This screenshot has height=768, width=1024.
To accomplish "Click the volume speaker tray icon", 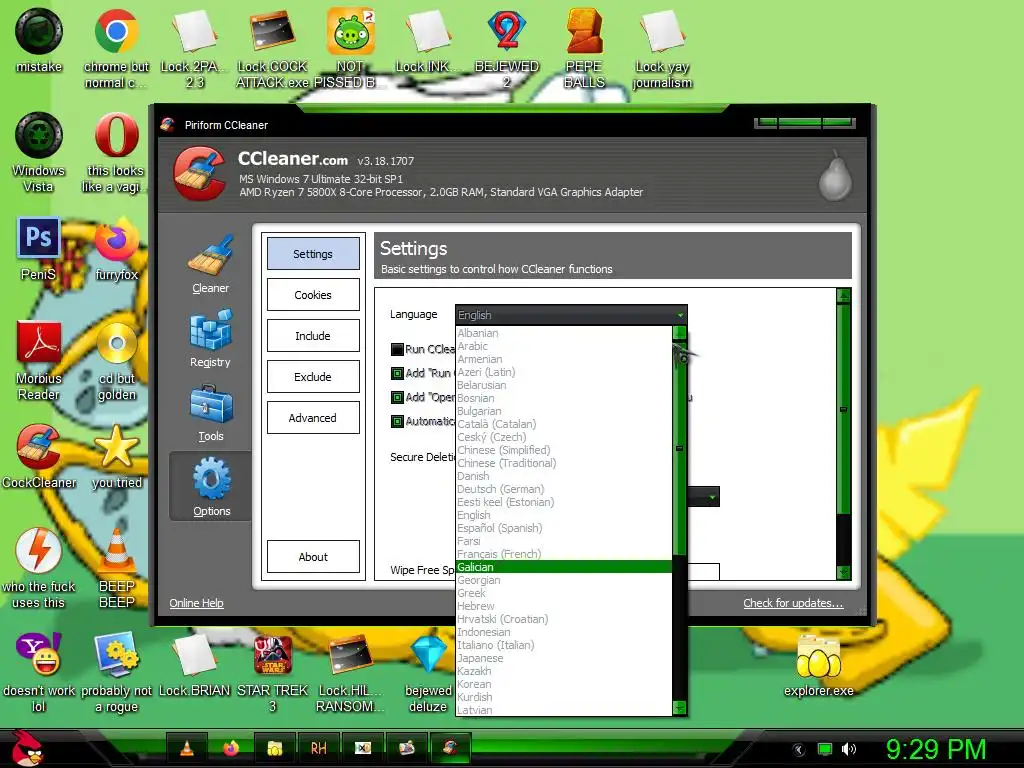I will coord(848,749).
